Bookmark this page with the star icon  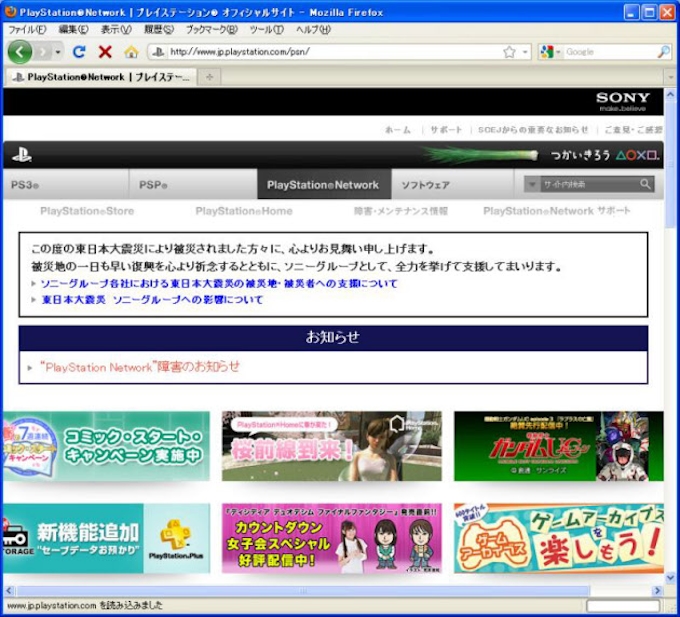coord(509,52)
